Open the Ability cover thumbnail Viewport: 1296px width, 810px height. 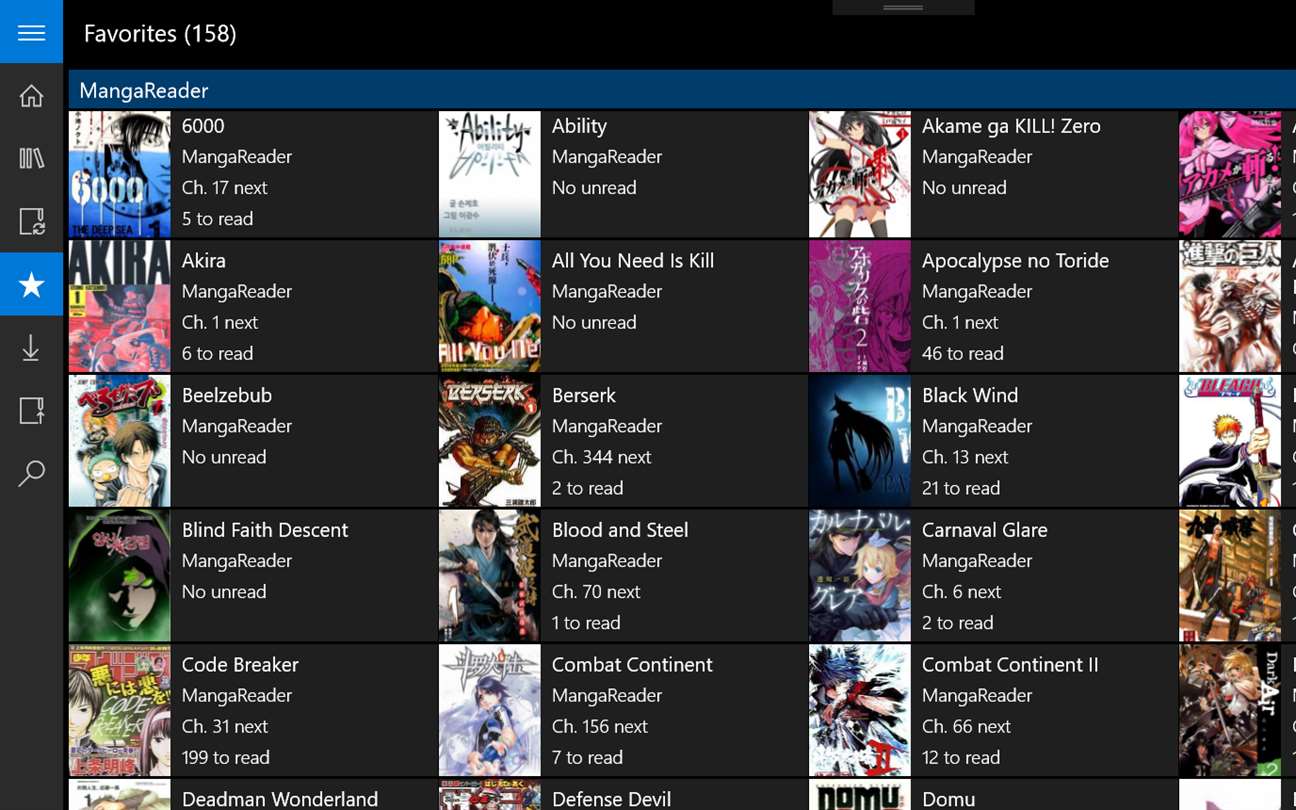tap(490, 174)
